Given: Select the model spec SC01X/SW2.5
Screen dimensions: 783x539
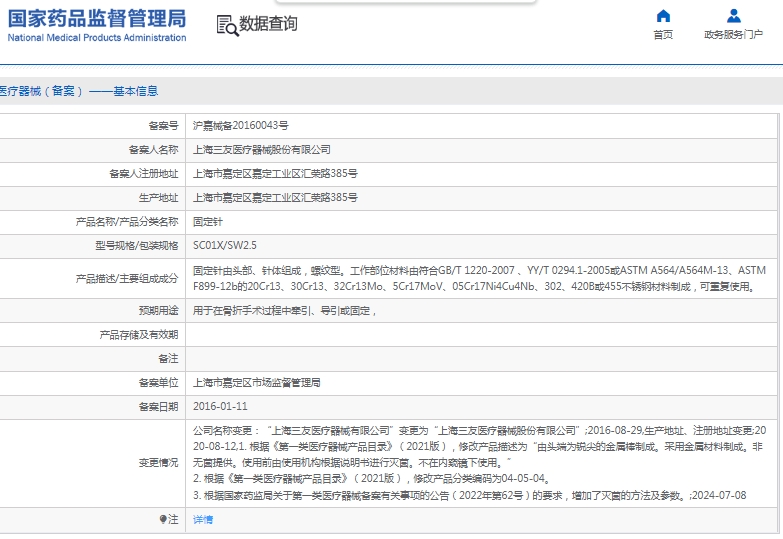Looking at the screenshot, I should click(225, 245).
